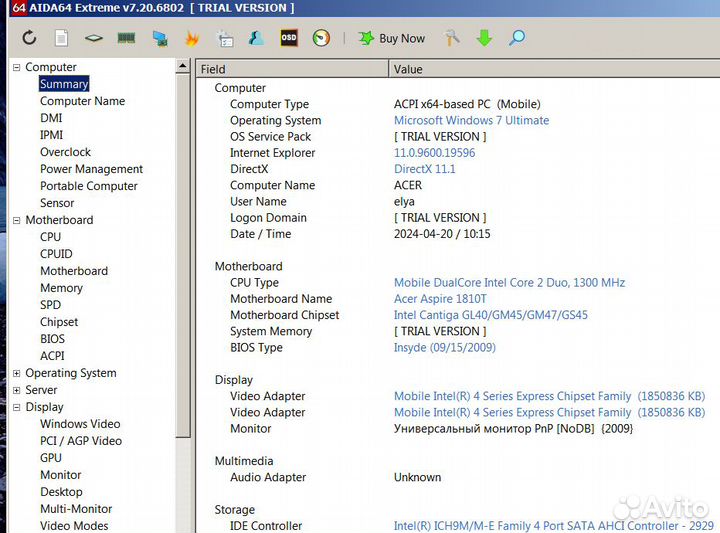Open the motherboard chip toolbar icon
Image resolution: width=720 pixels, height=533 pixels.
(x=94, y=38)
